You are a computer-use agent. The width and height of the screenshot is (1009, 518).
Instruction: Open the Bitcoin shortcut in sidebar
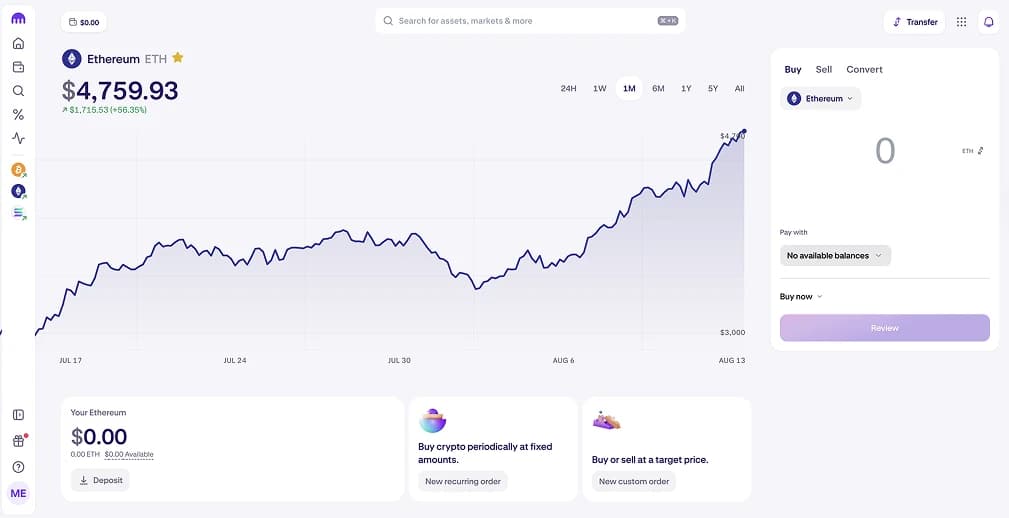18,170
